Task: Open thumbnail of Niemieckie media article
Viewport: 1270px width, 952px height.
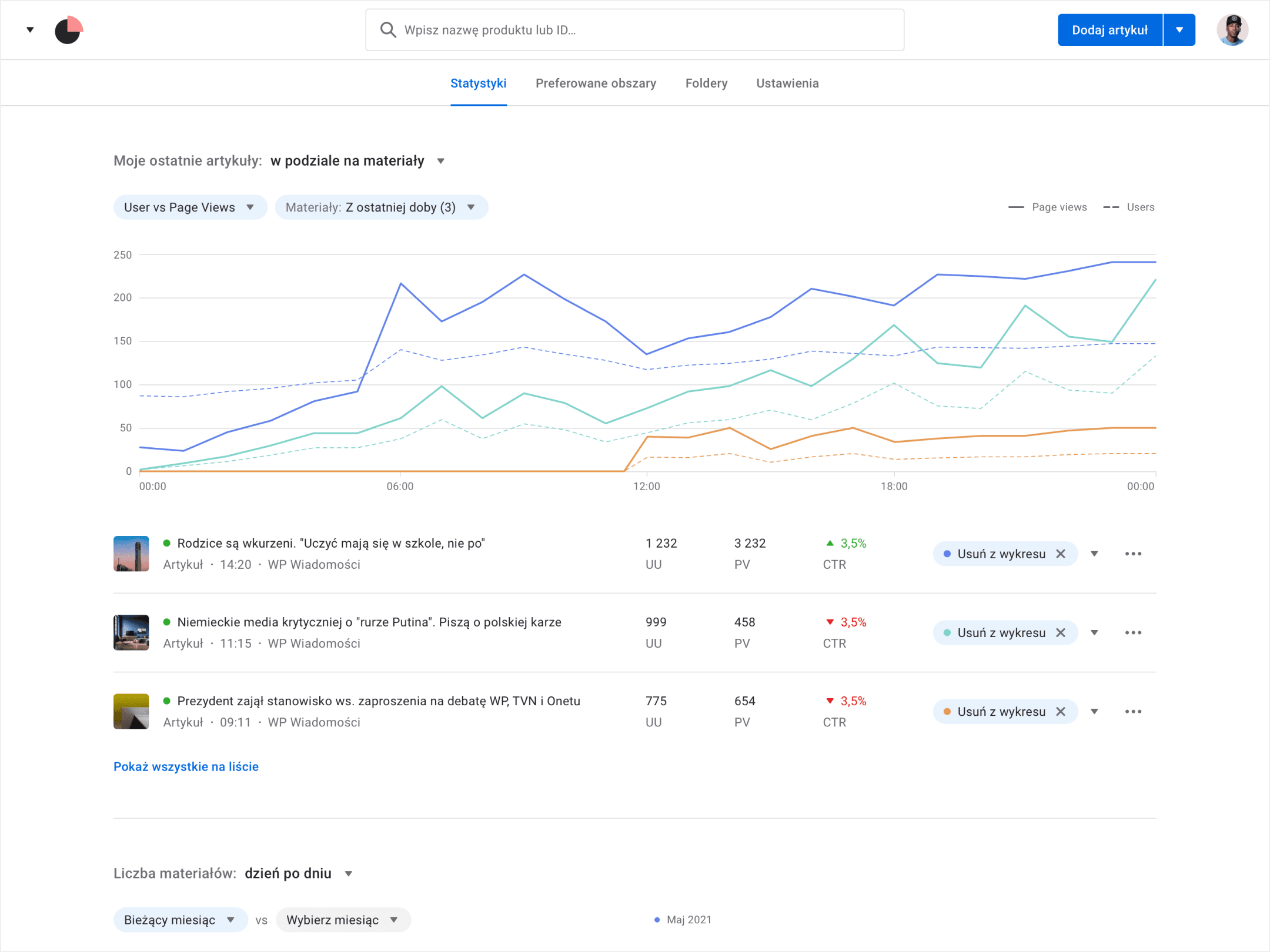Action: tap(131, 633)
